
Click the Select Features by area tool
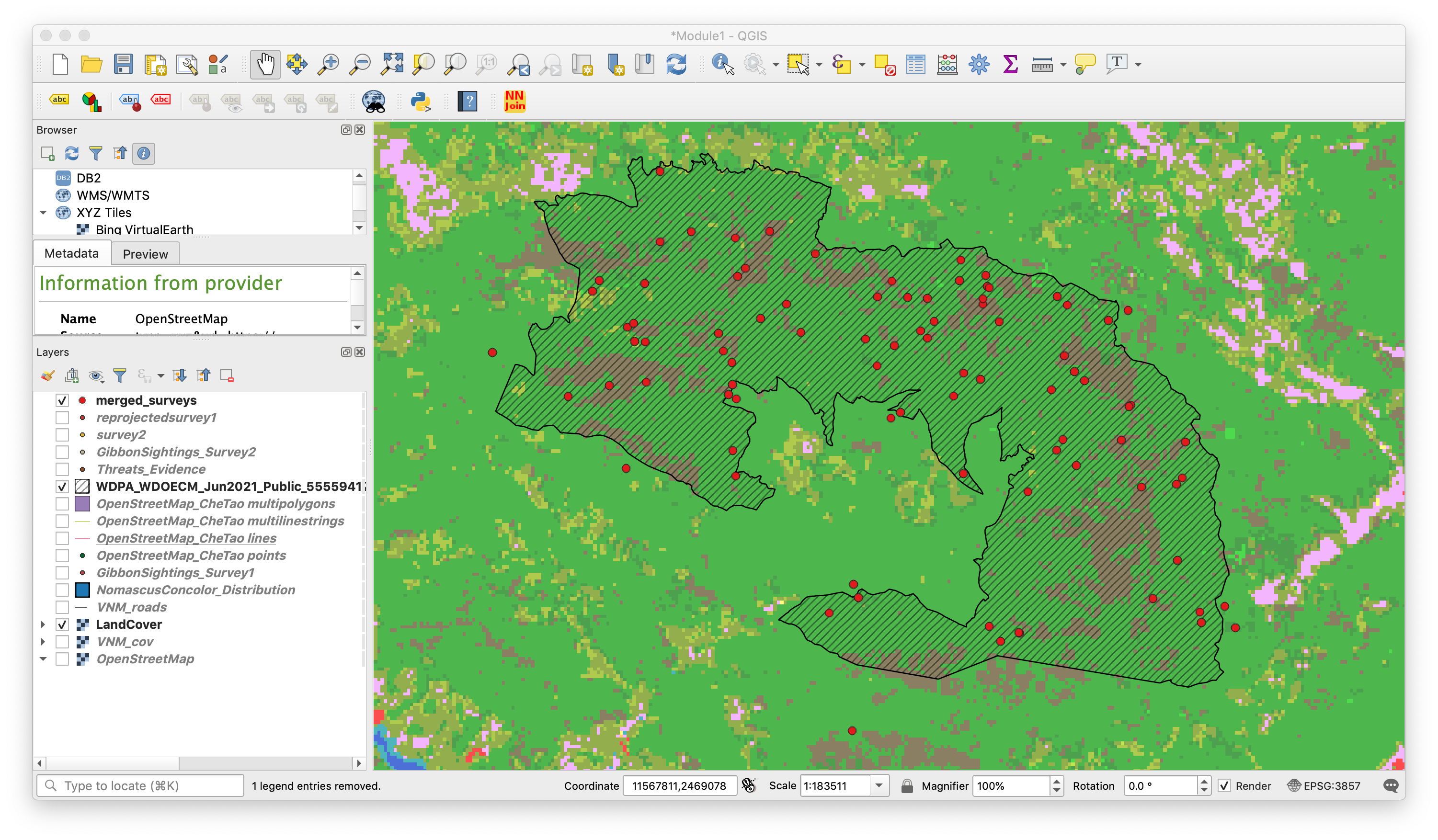[x=798, y=64]
